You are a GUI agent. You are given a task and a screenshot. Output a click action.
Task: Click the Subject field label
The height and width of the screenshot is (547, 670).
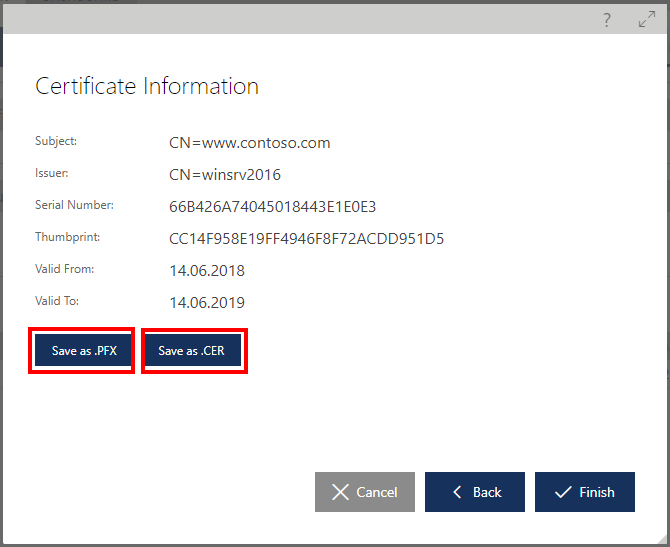click(x=56, y=142)
